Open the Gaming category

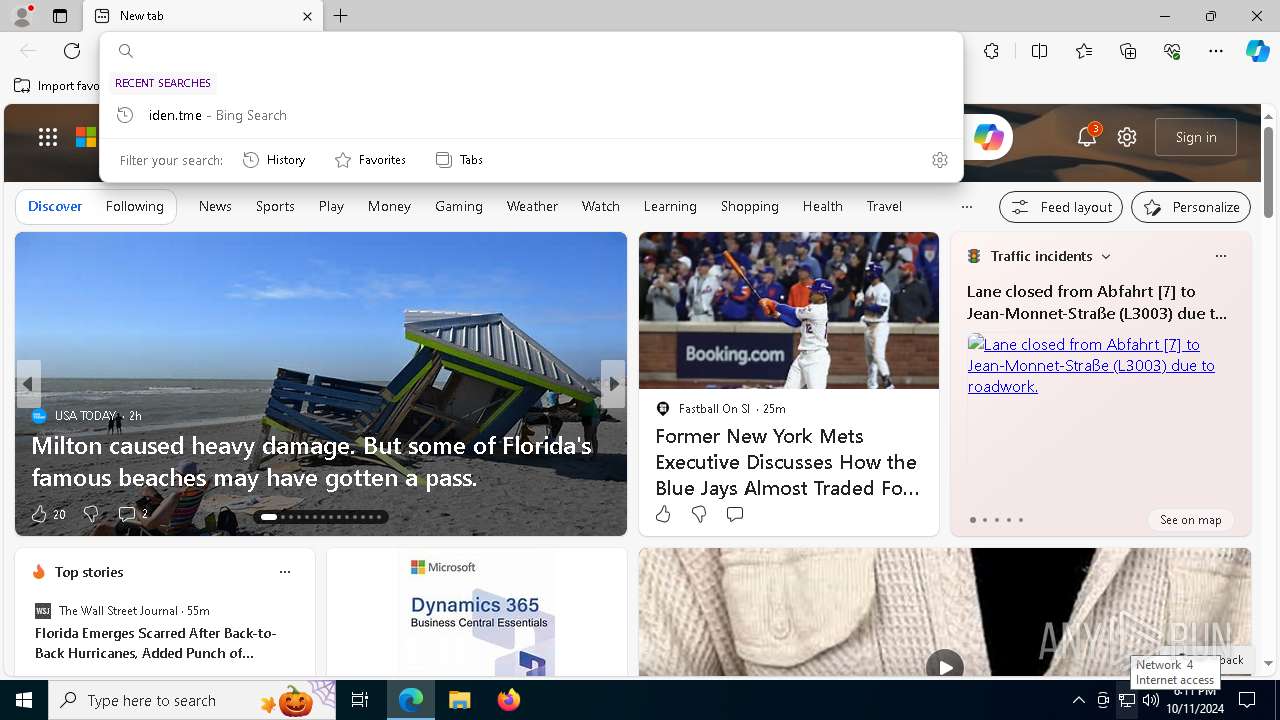click(459, 206)
